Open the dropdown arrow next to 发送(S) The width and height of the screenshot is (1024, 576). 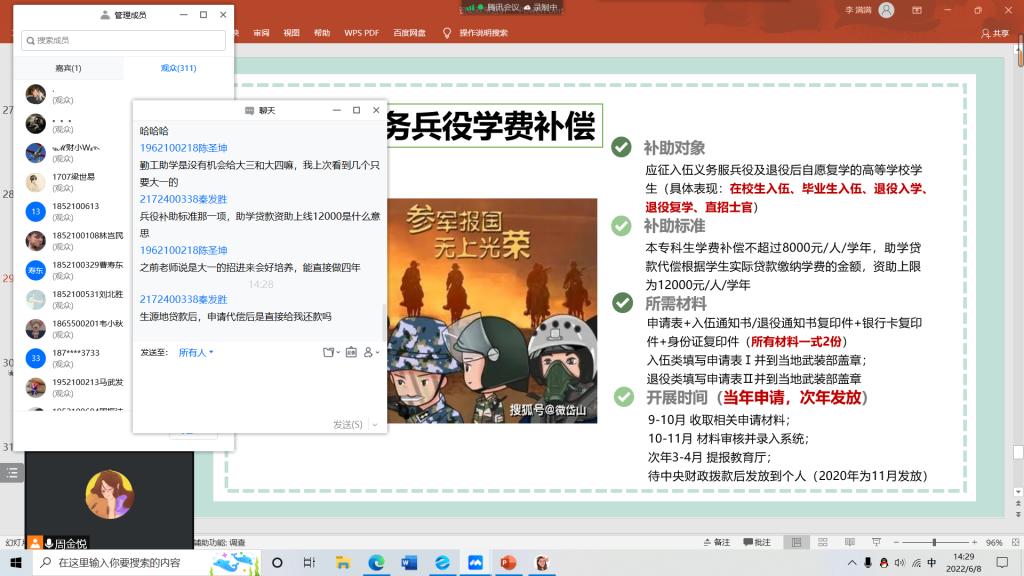click(375, 425)
